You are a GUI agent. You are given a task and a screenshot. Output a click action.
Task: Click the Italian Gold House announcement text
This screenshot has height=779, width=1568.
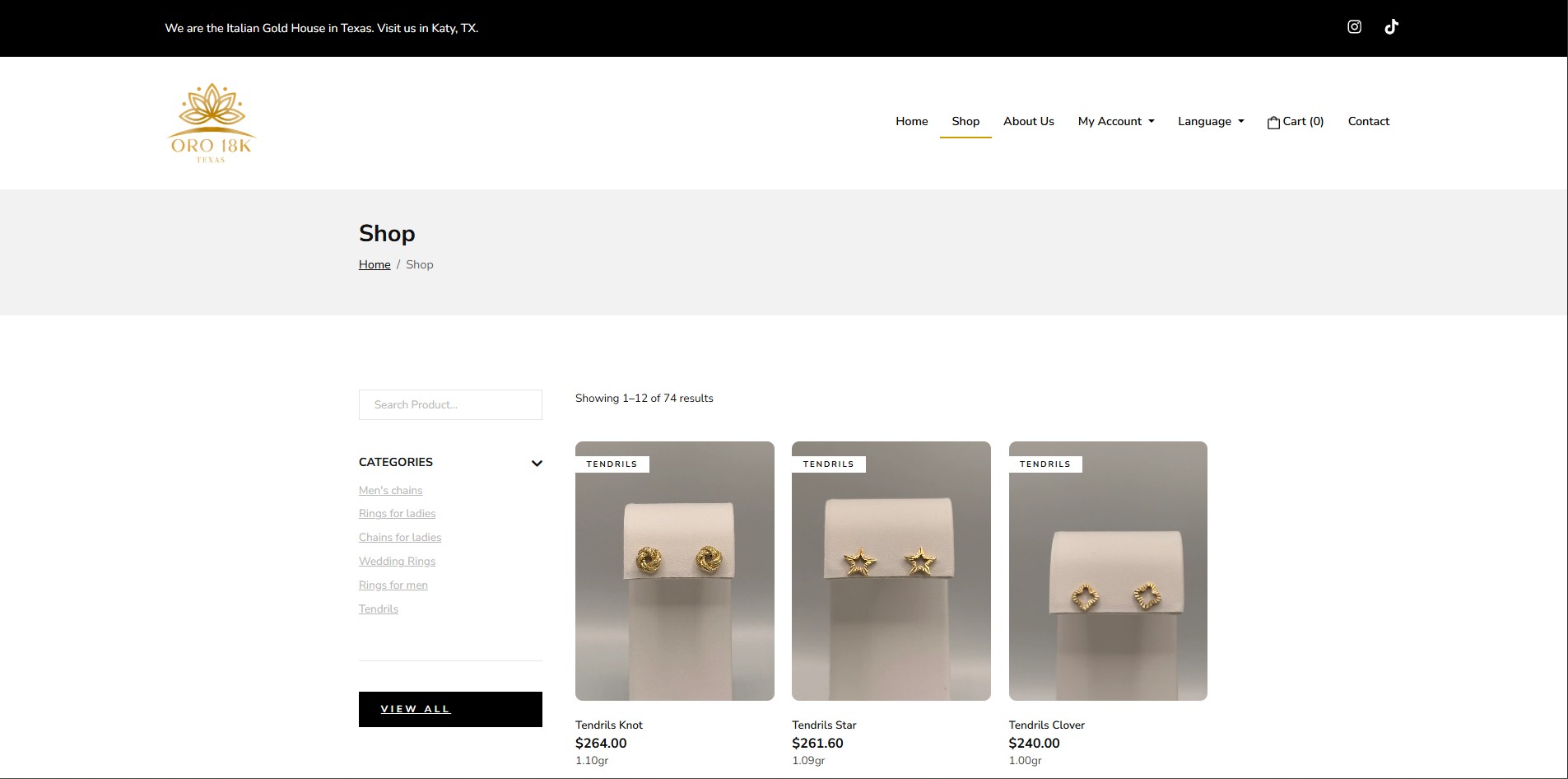pos(321,28)
